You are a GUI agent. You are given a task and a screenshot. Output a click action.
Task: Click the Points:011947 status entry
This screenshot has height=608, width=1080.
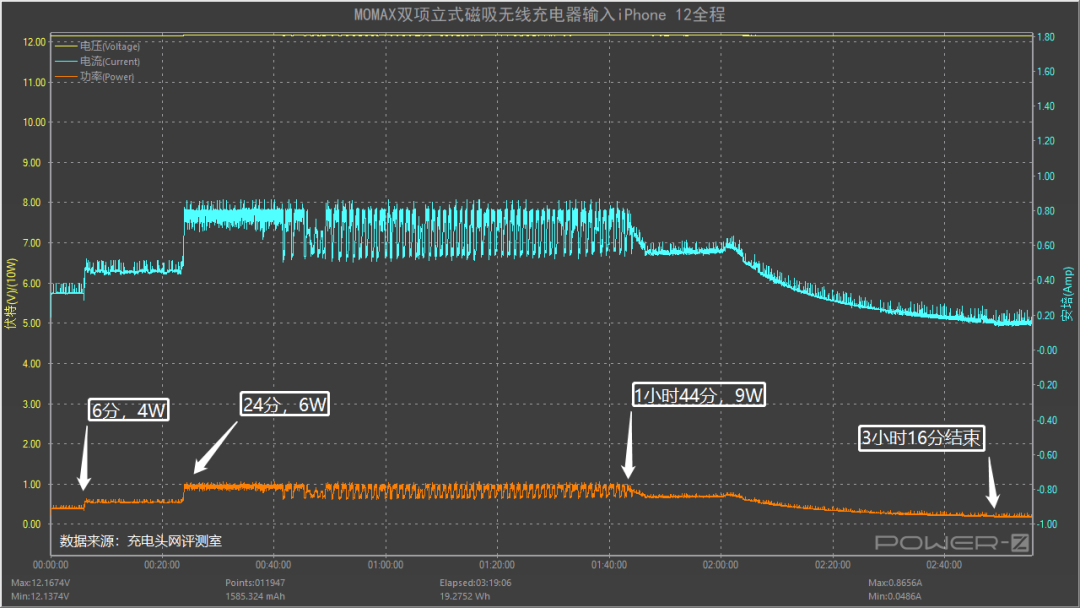pos(255,583)
